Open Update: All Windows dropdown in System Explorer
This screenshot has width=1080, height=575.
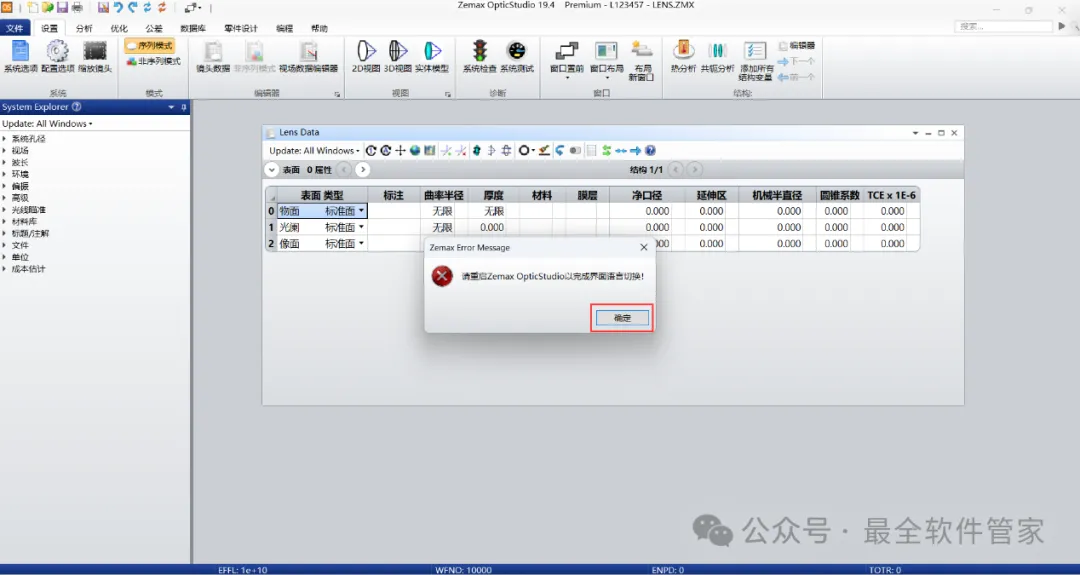point(47,124)
